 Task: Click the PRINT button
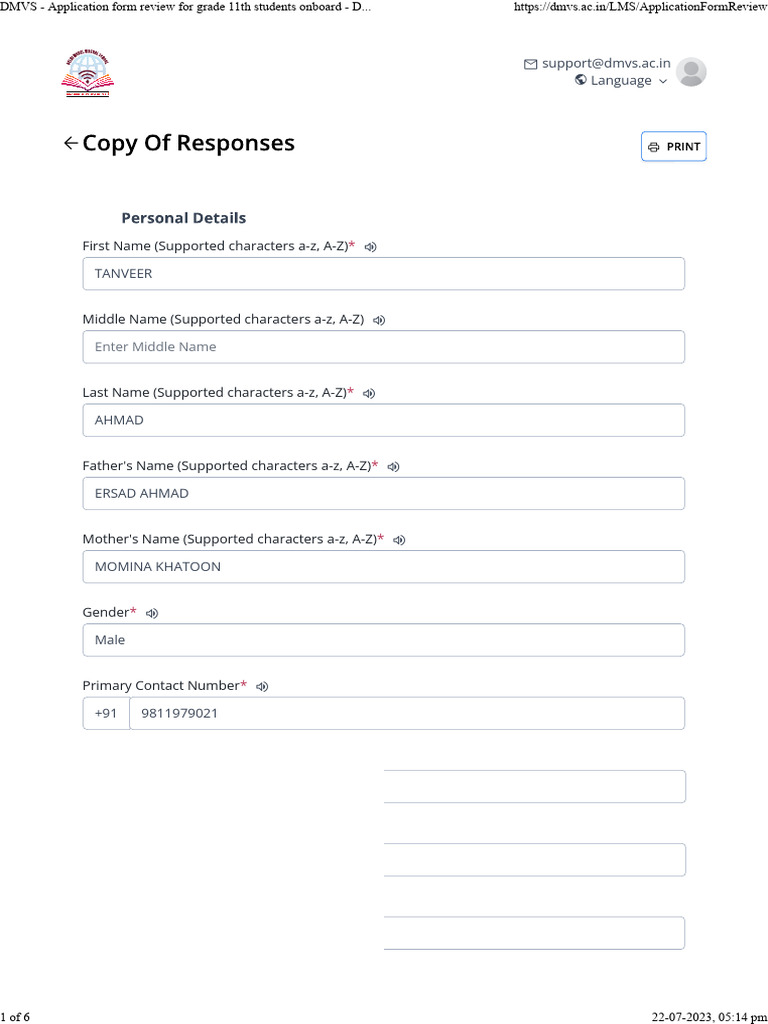coord(673,146)
